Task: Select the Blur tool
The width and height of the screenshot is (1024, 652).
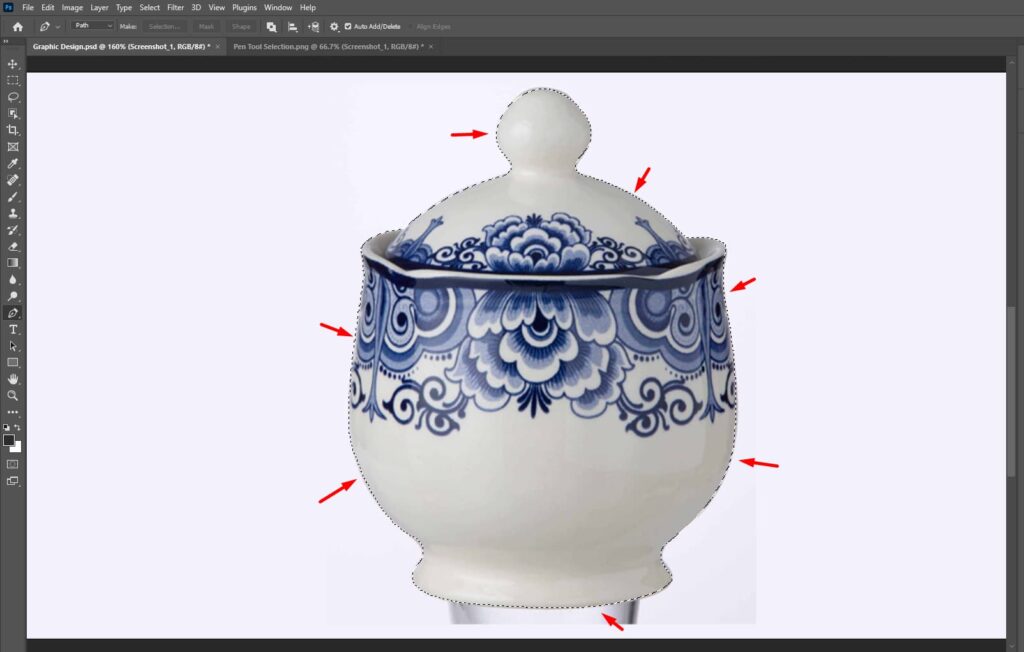Action: pos(12,280)
